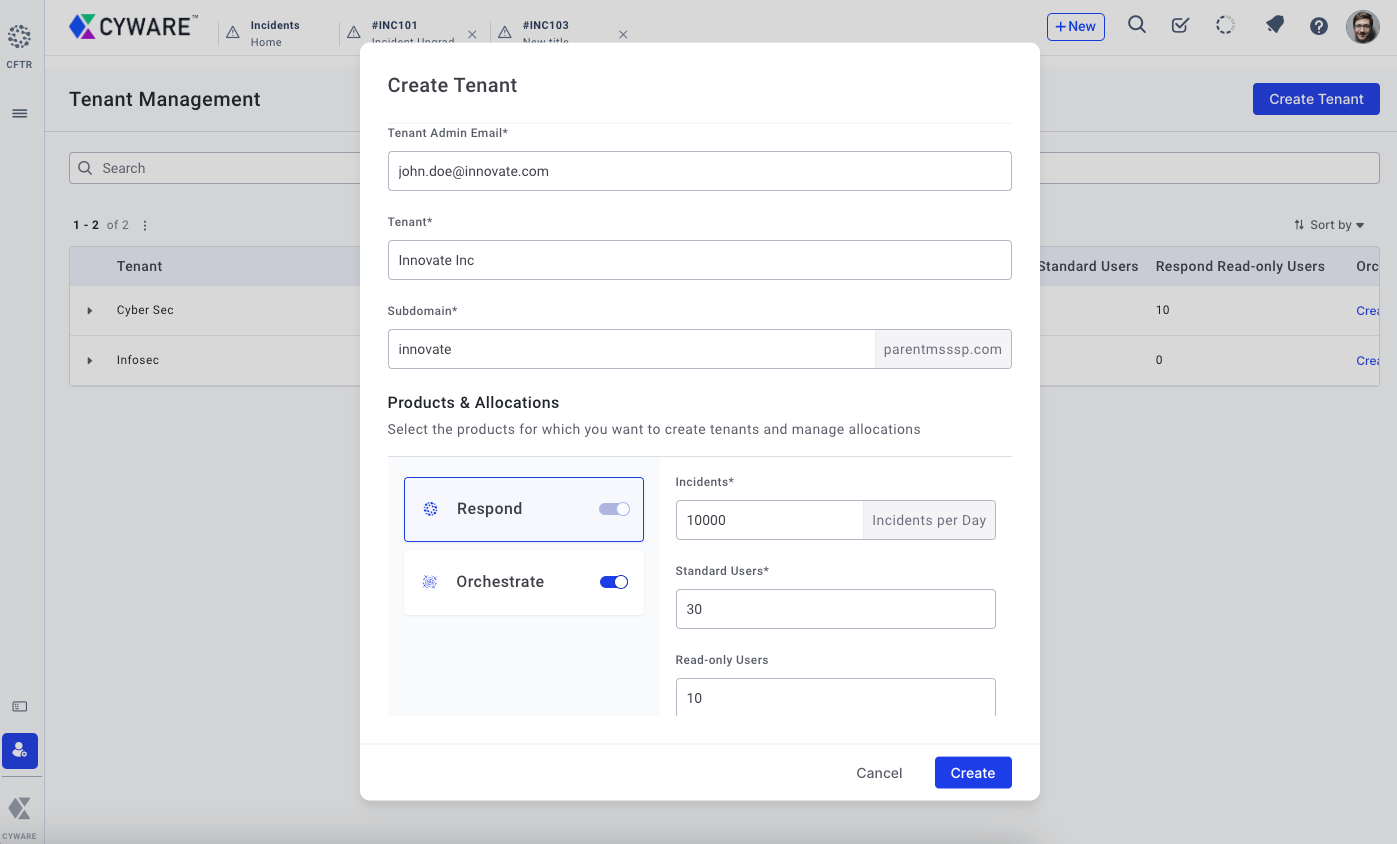Screen dimensions: 1397x844
Task: Click the dashed circle loader icon in header
Action: point(1225,26)
